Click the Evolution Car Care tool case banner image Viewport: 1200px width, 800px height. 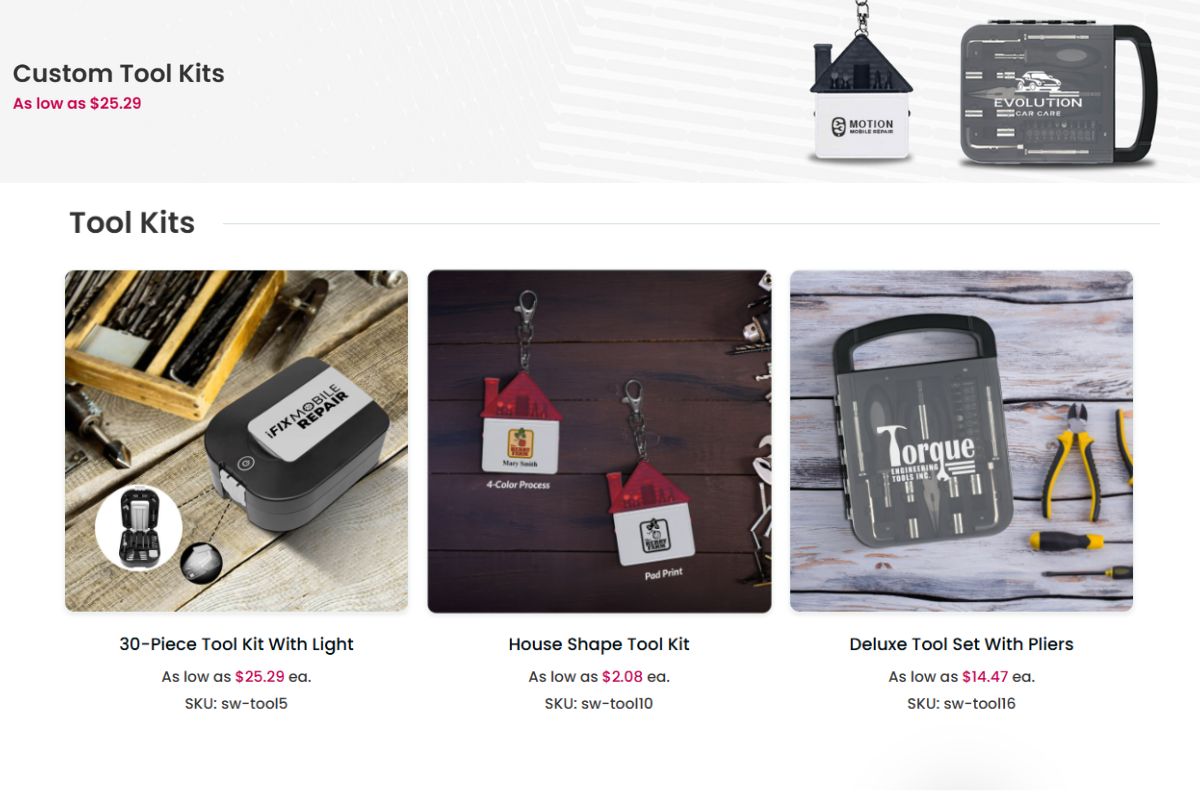(x=1058, y=93)
